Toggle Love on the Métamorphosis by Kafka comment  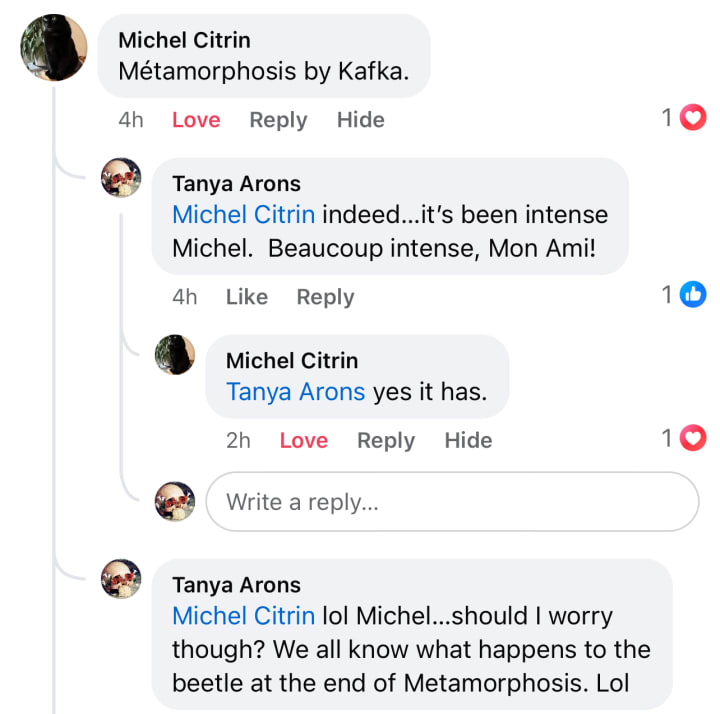(196, 120)
